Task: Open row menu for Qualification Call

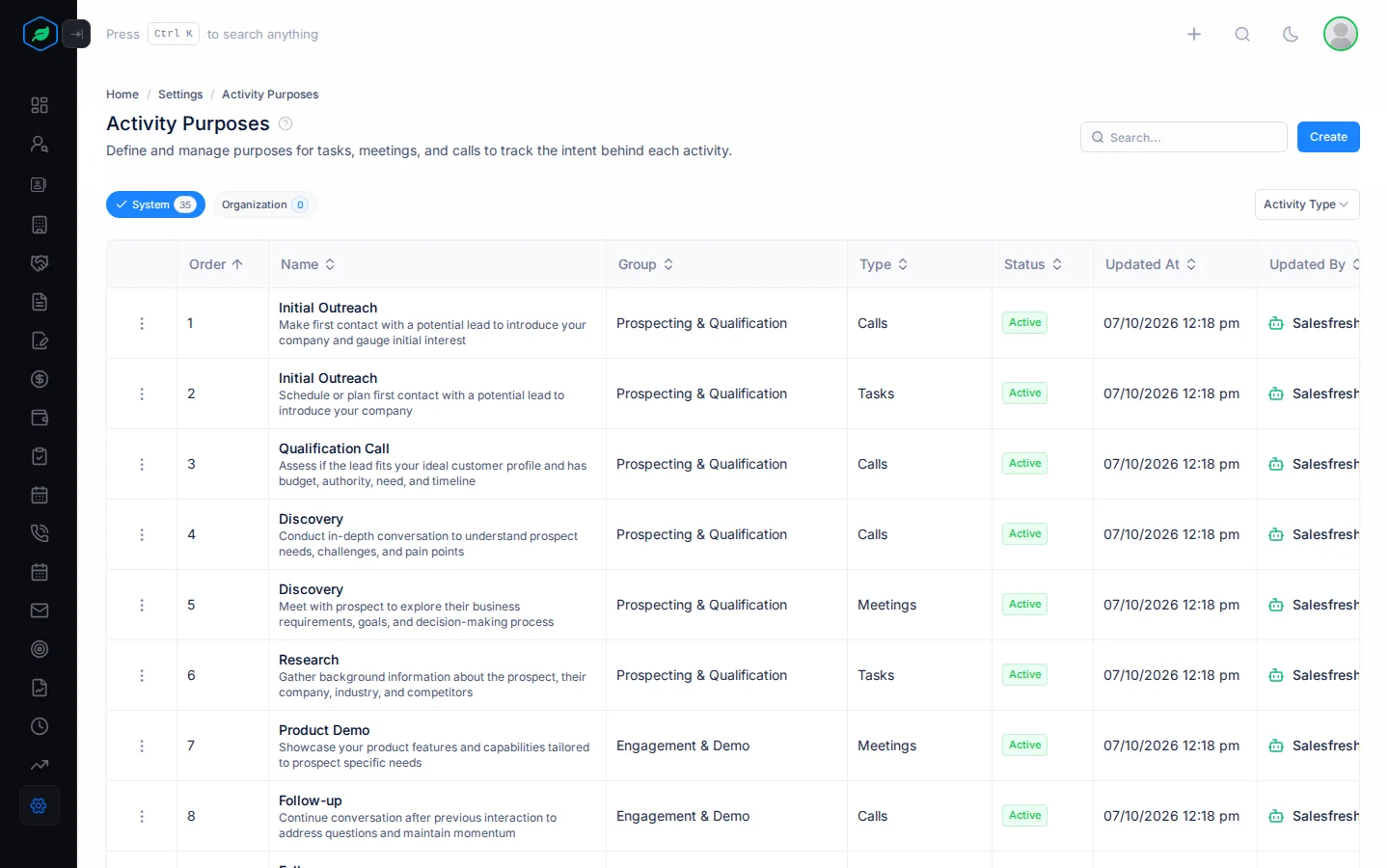Action: [x=142, y=464]
